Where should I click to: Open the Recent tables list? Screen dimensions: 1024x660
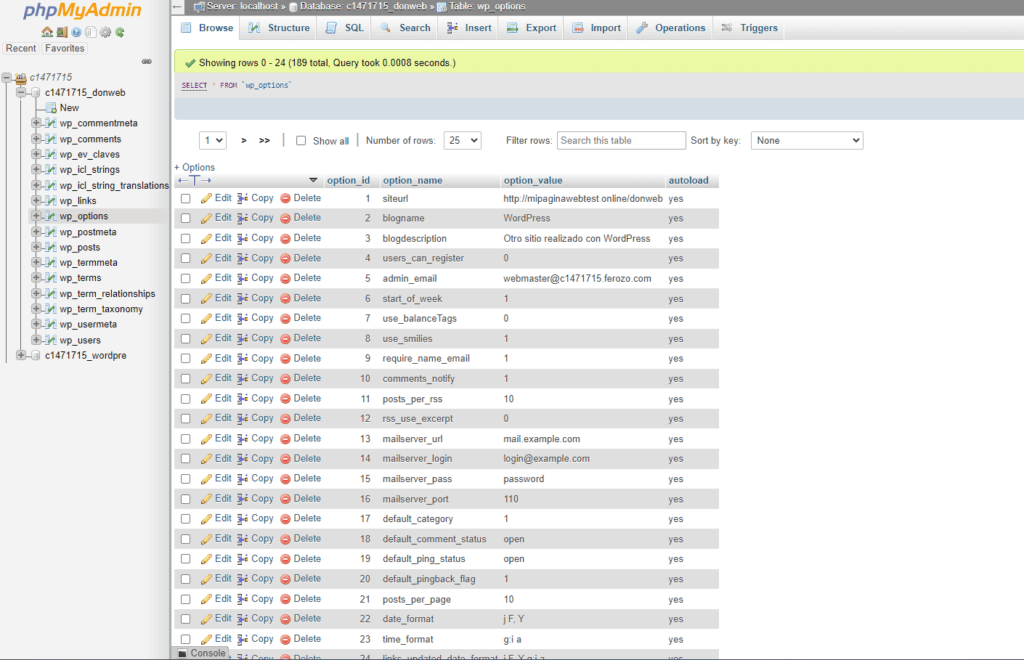click(21, 48)
